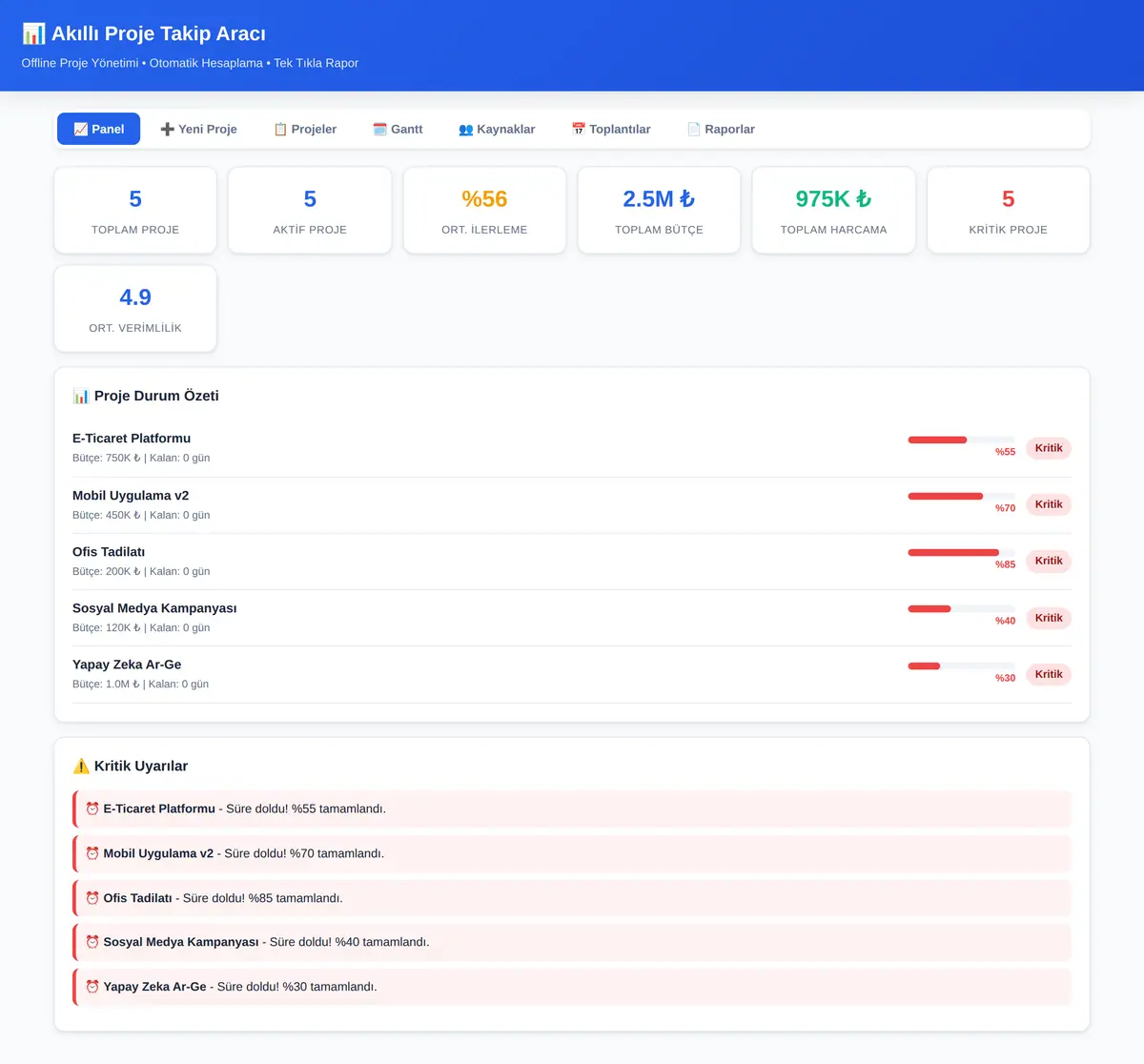This screenshot has width=1144, height=1064.
Task: Switch to the Panel tab
Action: pos(98,129)
